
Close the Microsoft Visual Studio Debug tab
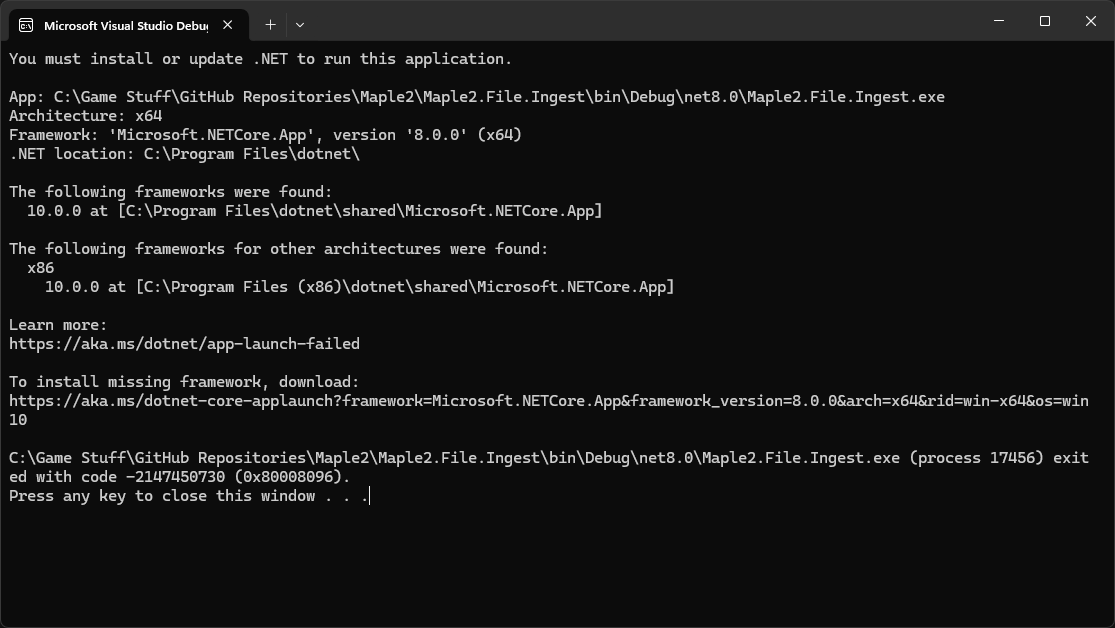[x=230, y=24]
